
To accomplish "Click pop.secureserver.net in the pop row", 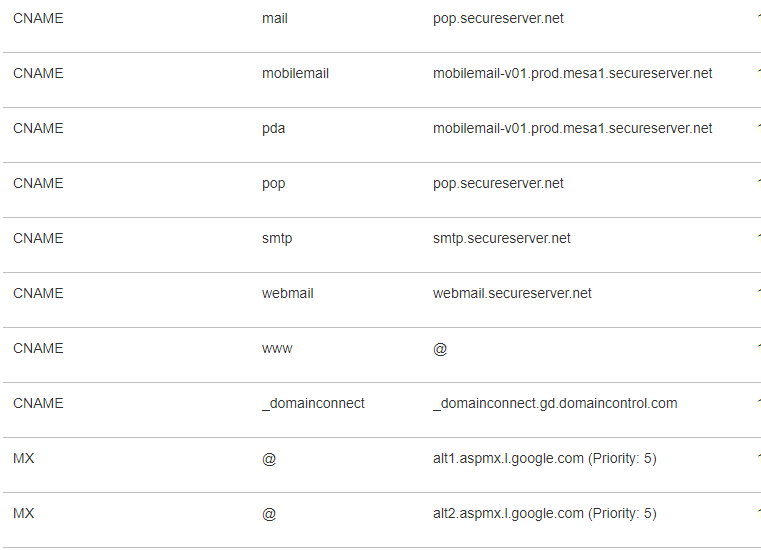I will [498, 184].
